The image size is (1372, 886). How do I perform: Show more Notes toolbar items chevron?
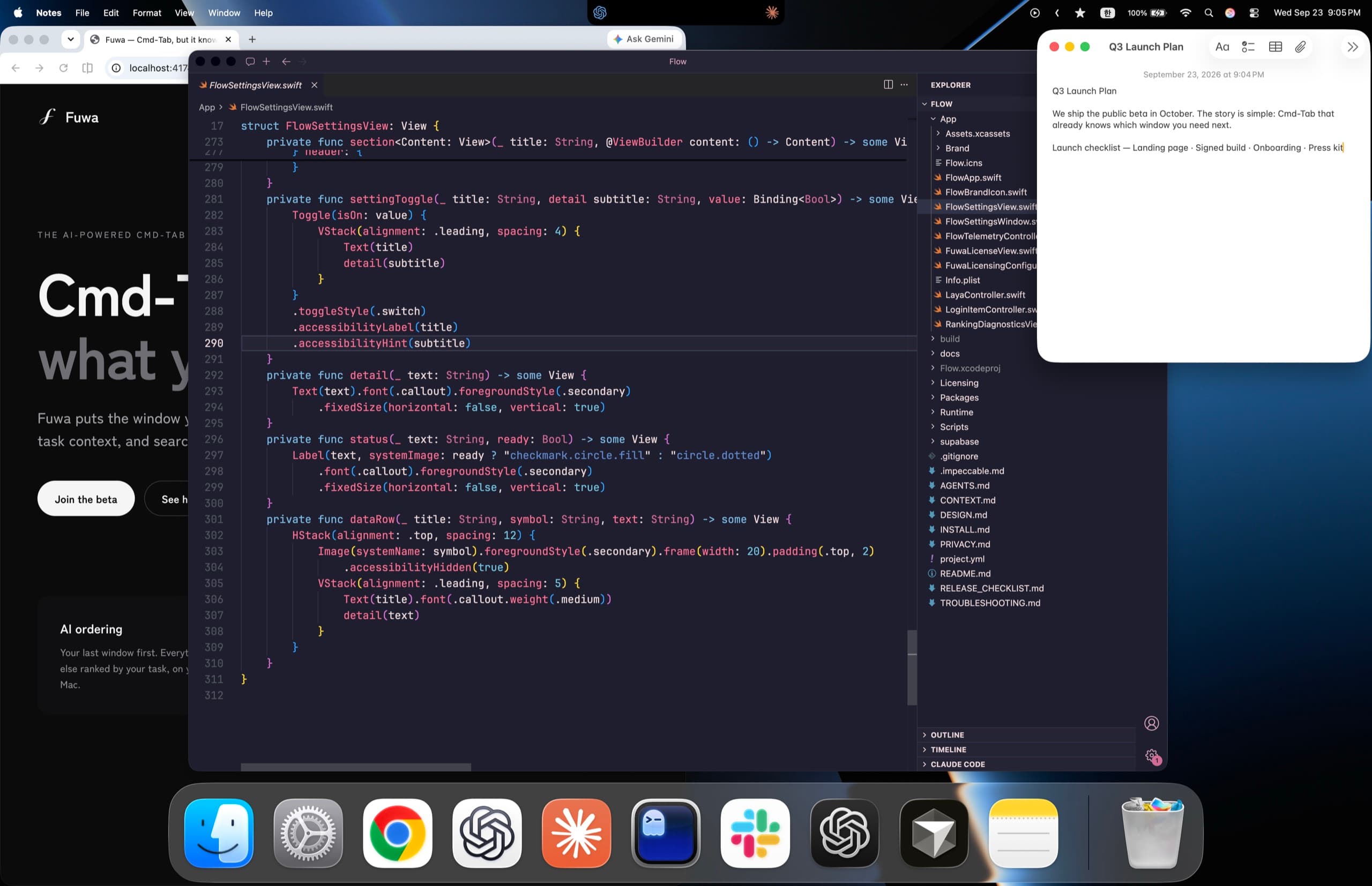pos(1352,47)
